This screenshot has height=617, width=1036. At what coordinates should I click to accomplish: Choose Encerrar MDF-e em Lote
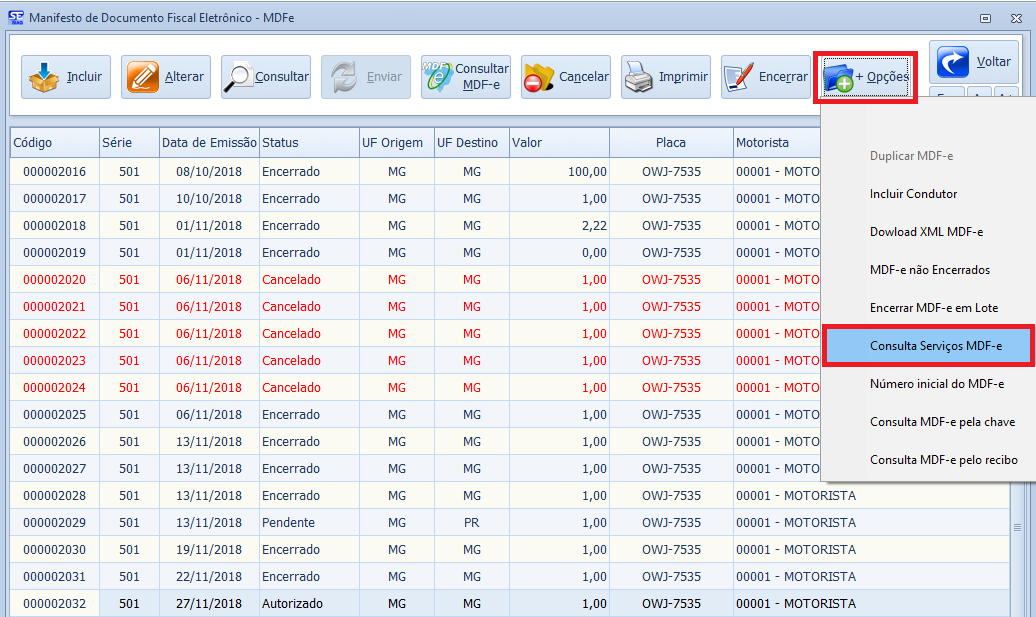(x=934, y=308)
